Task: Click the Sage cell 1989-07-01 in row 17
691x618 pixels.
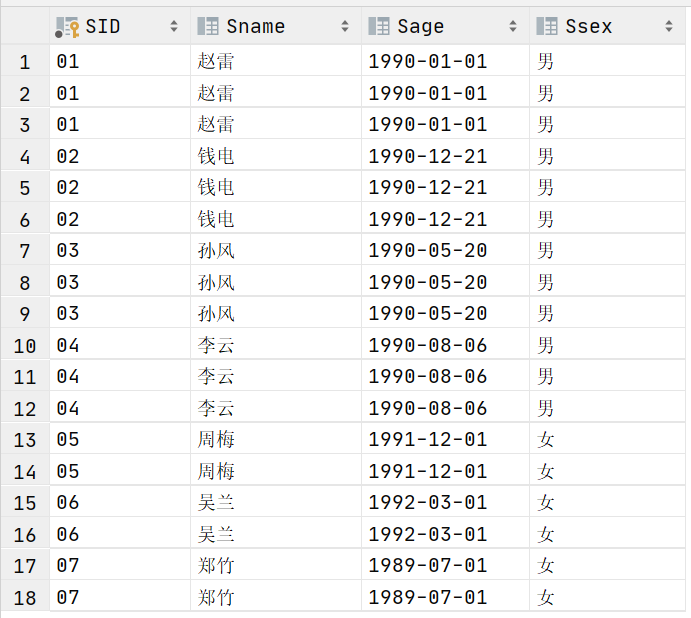Action: 446,566
